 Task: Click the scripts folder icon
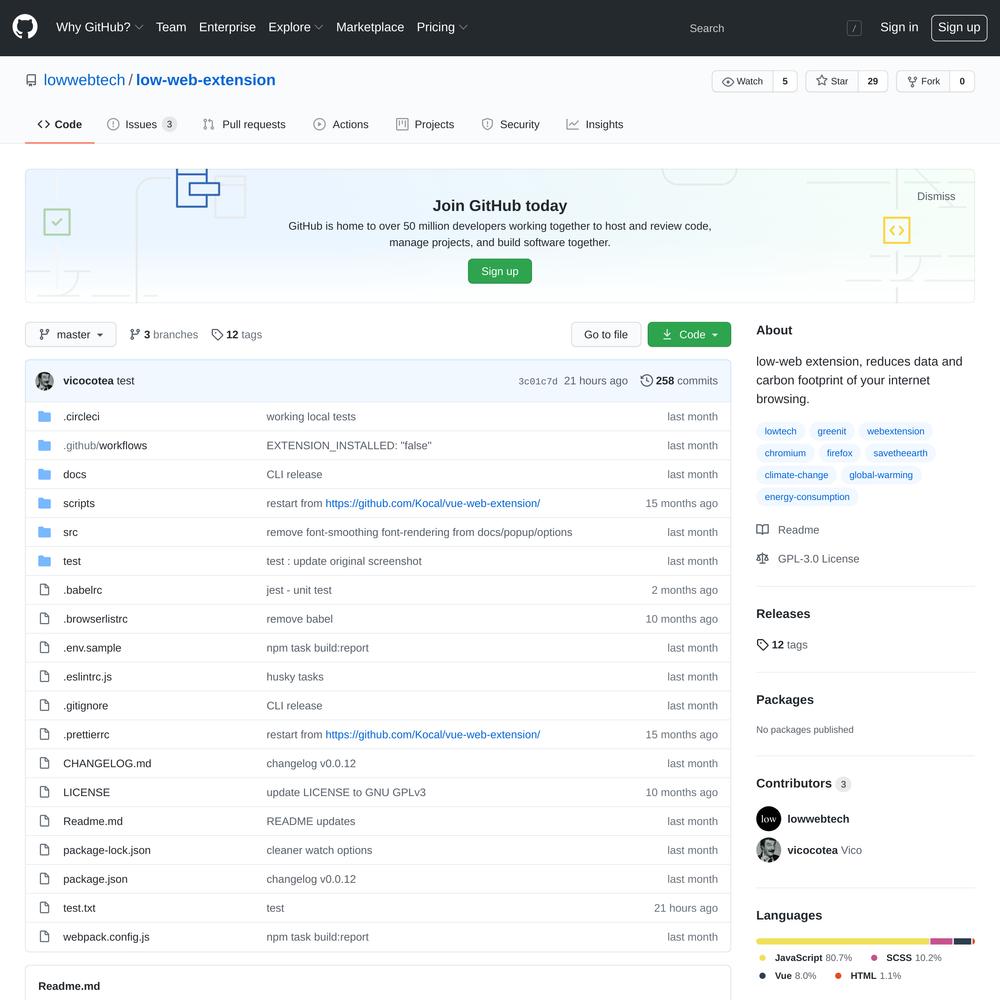click(45, 503)
